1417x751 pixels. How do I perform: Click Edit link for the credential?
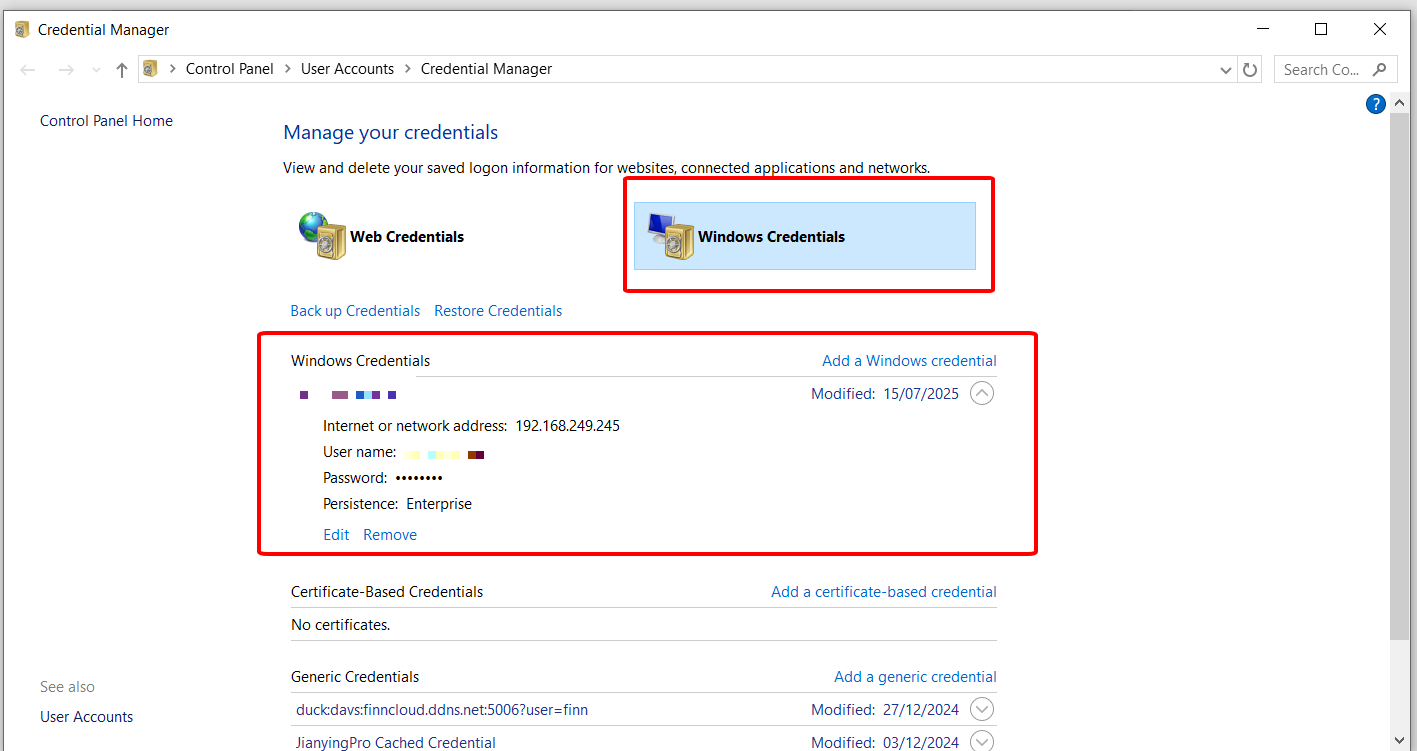336,535
